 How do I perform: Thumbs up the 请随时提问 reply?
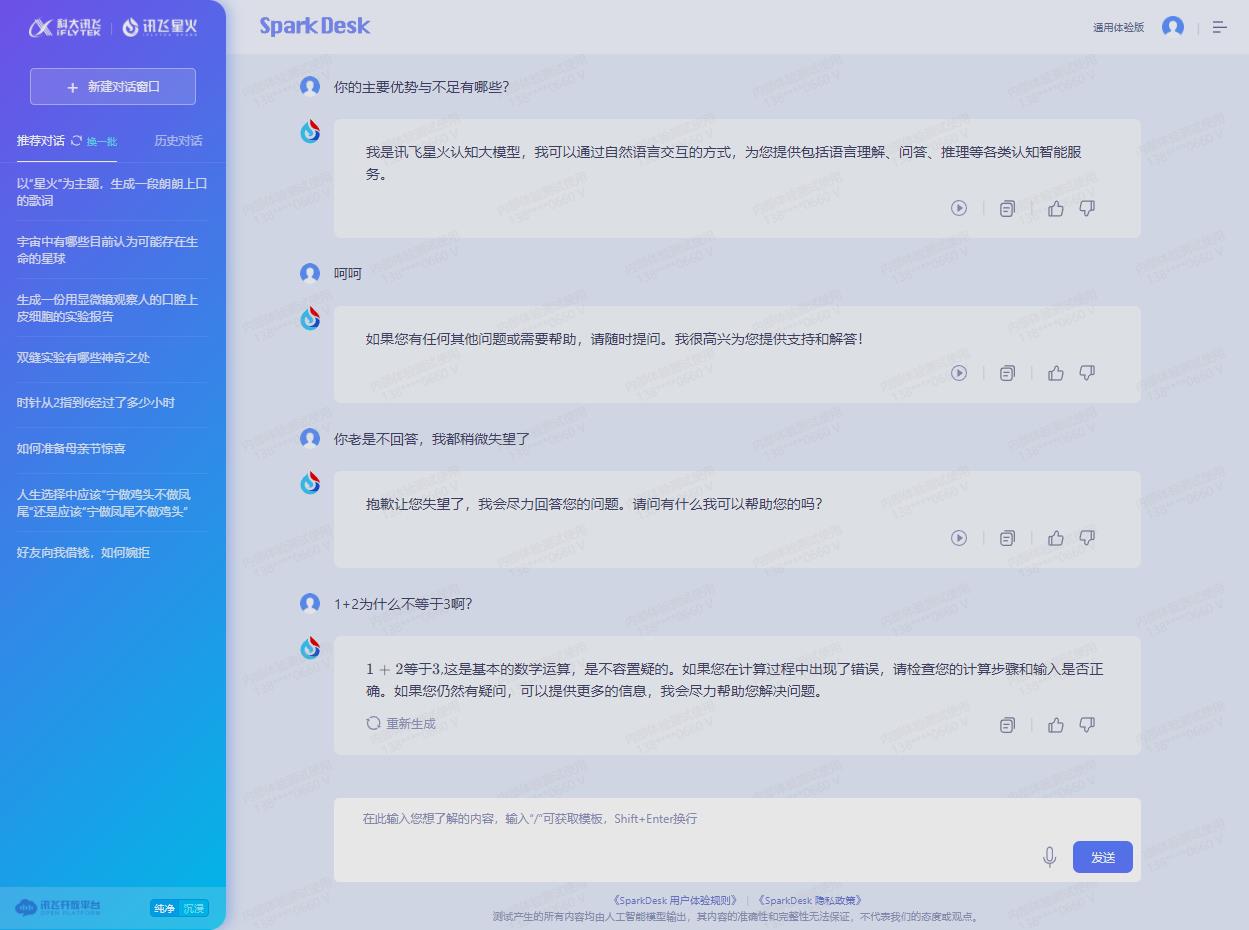tap(1056, 373)
